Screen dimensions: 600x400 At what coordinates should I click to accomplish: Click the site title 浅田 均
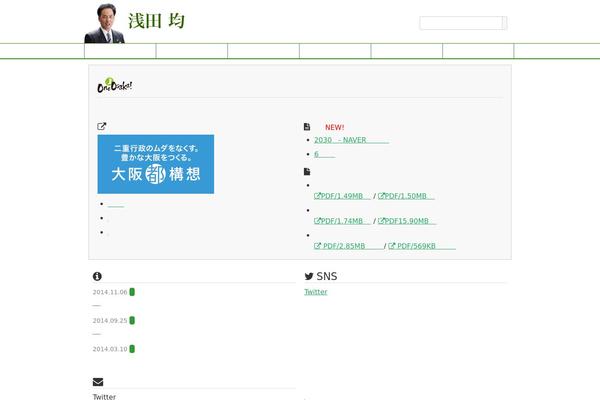point(157,21)
